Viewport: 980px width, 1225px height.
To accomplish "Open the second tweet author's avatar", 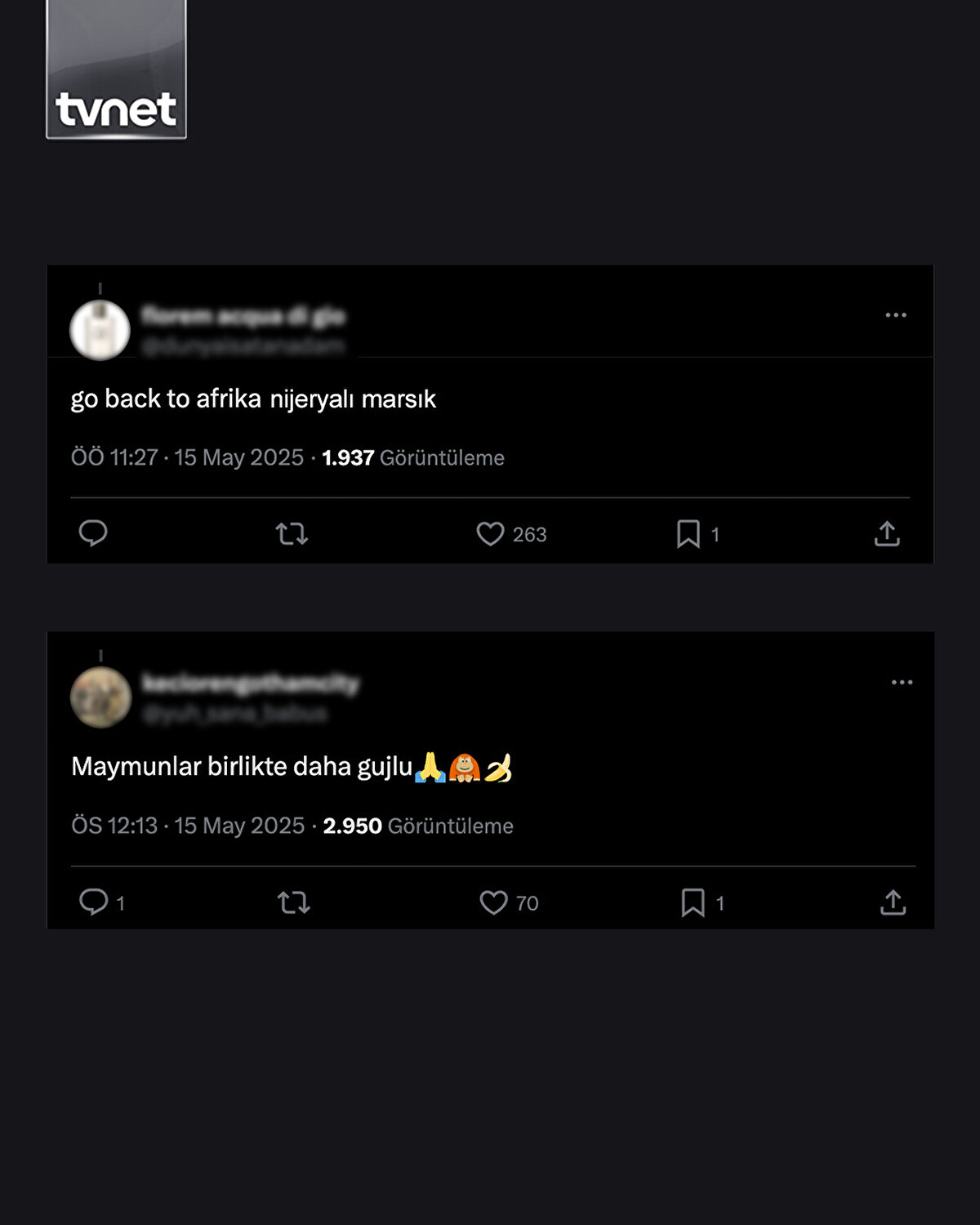I will 100,697.
